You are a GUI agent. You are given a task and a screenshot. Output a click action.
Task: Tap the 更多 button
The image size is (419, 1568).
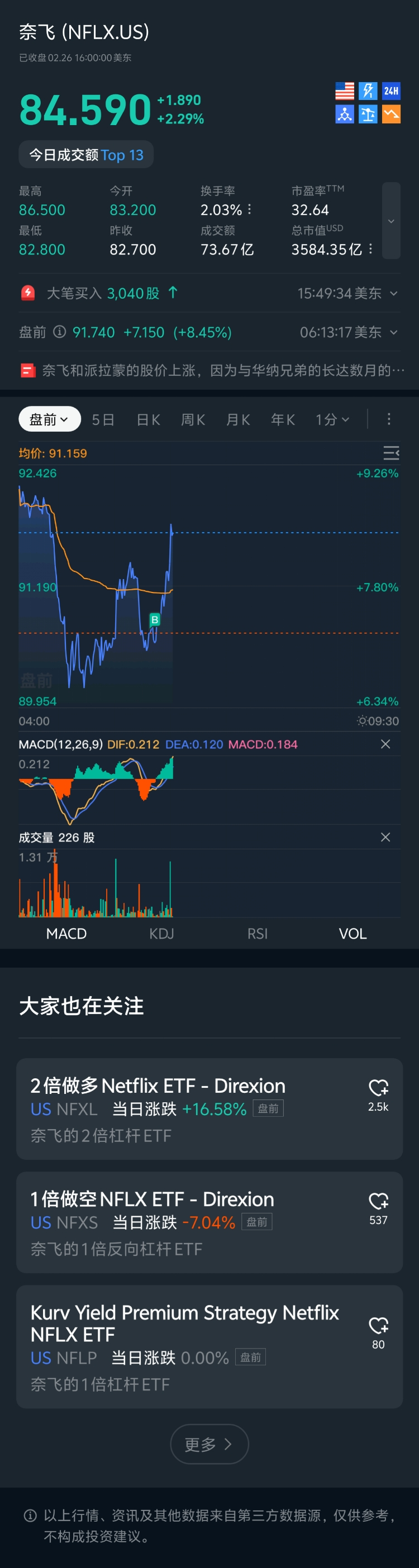point(209,1444)
